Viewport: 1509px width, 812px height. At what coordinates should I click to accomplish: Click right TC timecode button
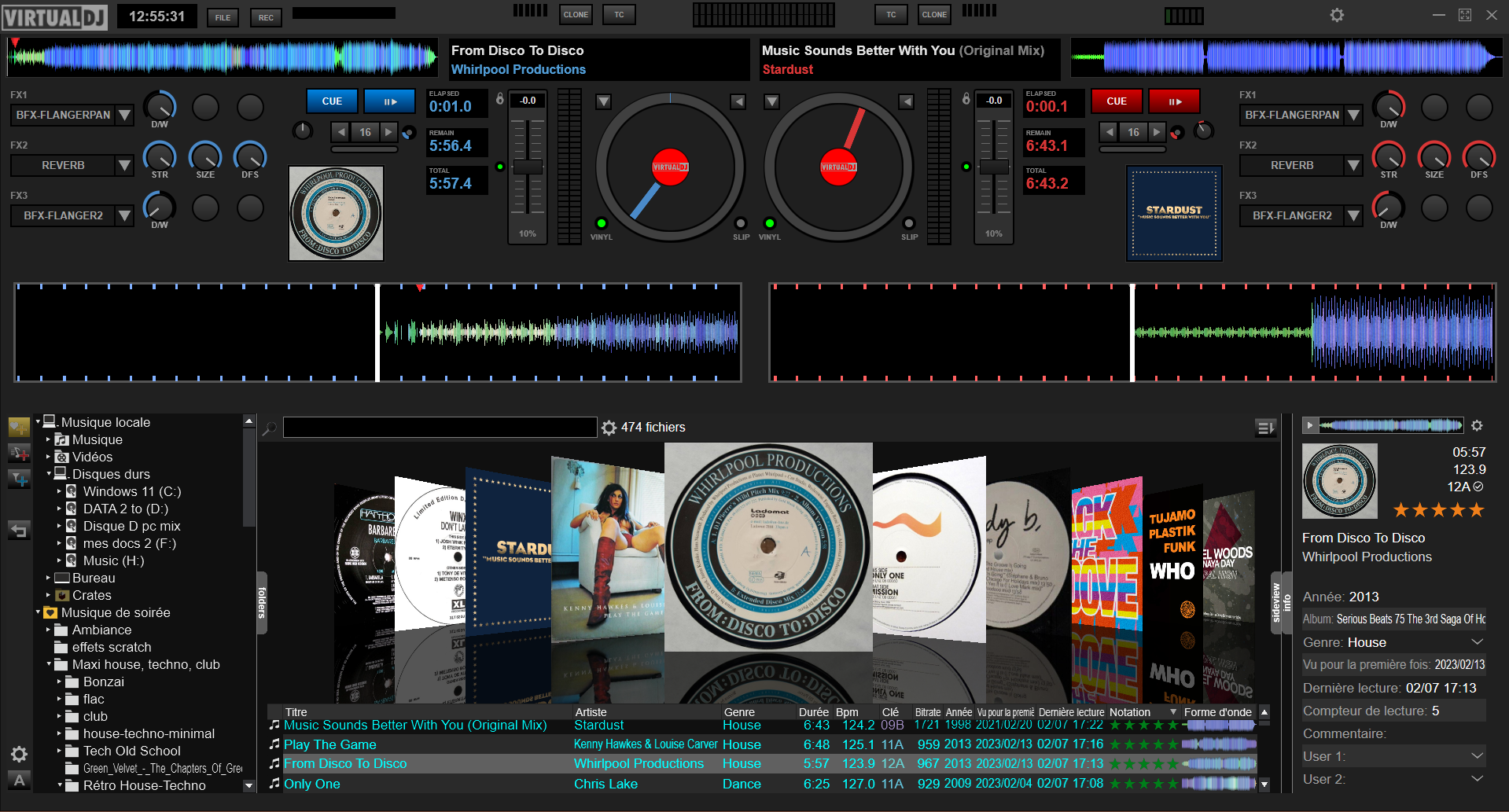[x=891, y=14]
